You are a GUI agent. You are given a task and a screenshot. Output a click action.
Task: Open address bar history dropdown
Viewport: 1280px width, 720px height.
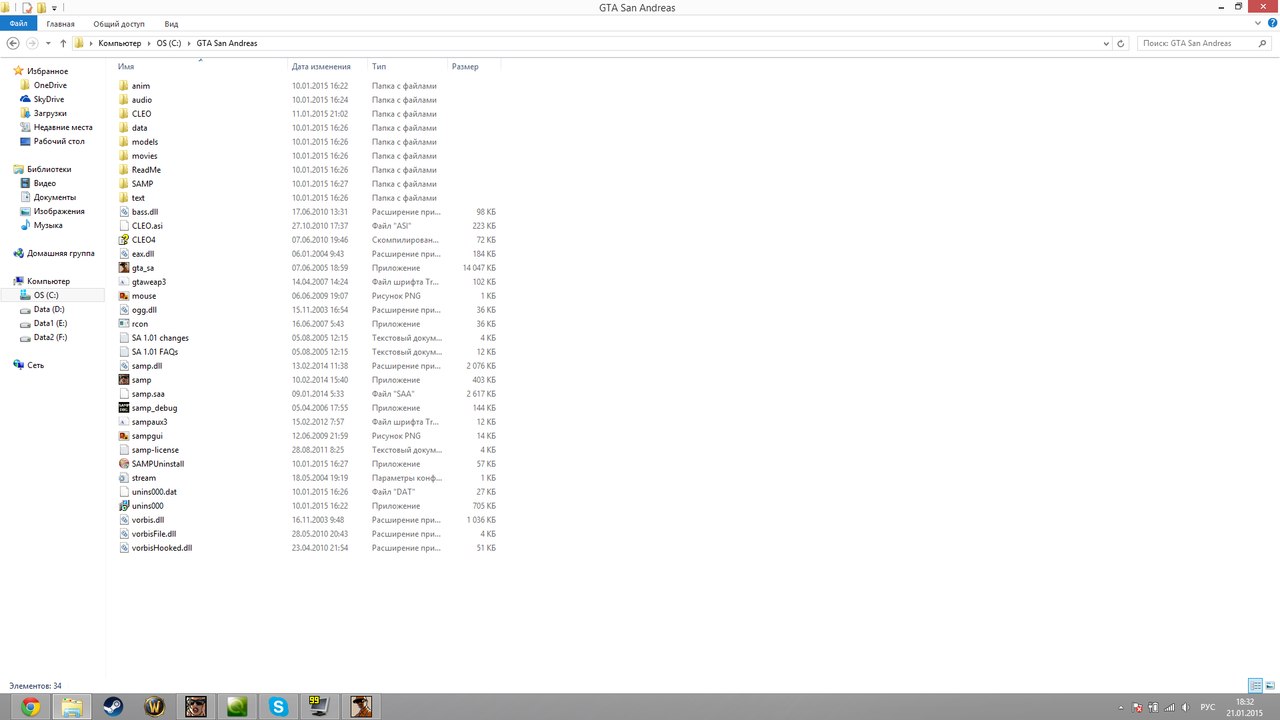[x=1106, y=43]
